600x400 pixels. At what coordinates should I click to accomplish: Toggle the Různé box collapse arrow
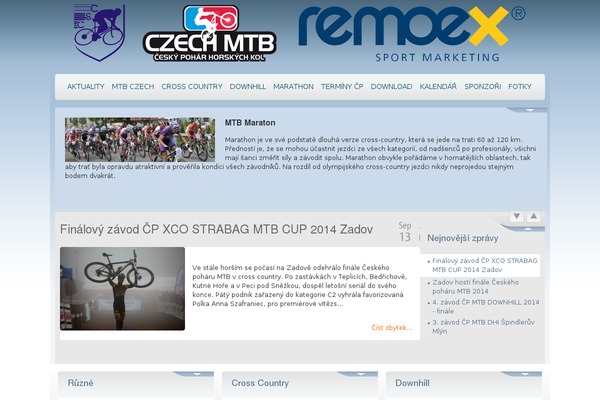click(x=197, y=374)
